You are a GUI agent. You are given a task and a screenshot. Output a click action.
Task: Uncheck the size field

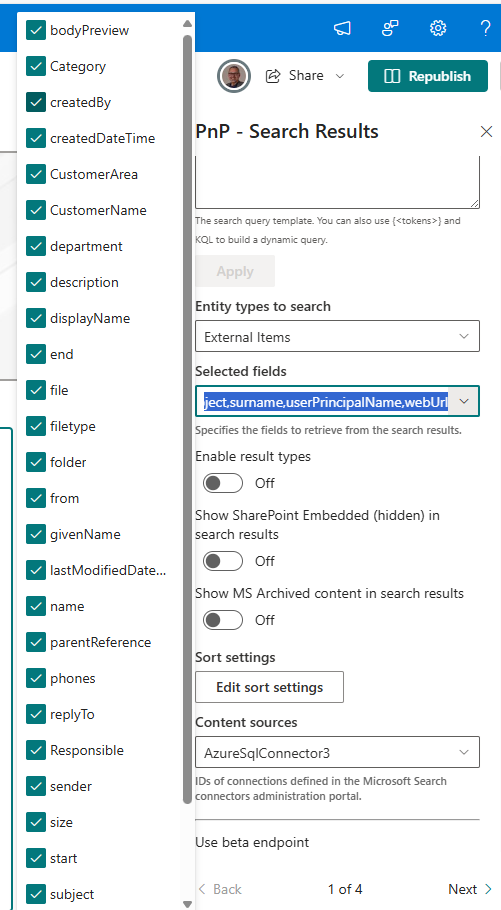(36, 822)
